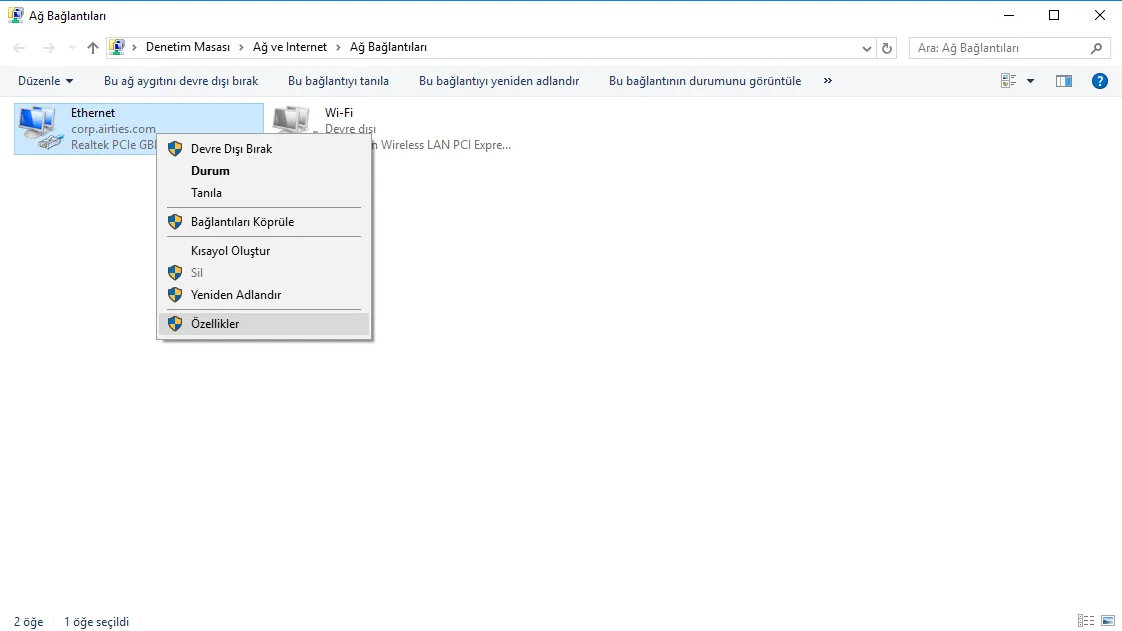Click the refresh icon in address bar
This screenshot has height=631, width=1122.
[887, 48]
